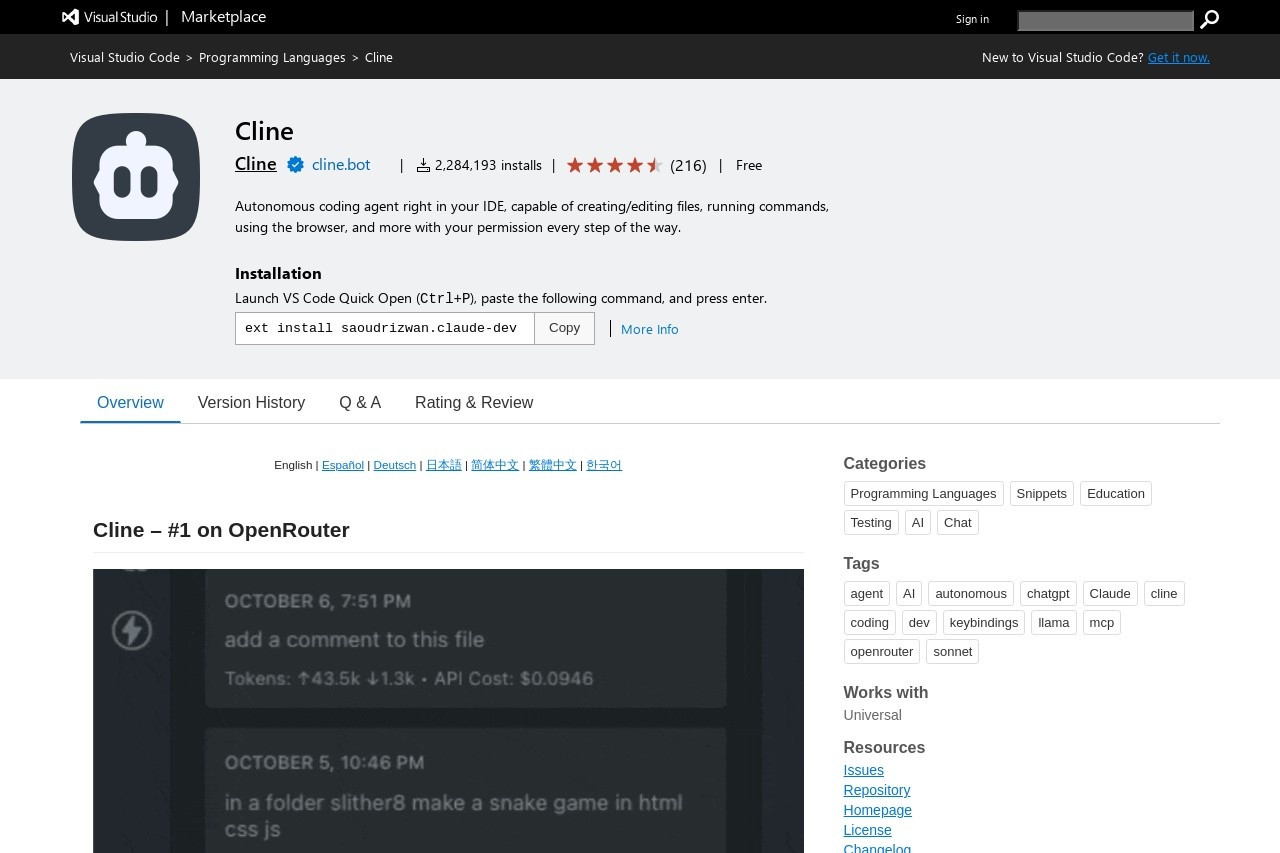The height and width of the screenshot is (853, 1280).
Task: Click the Visual Studio logo
Action: [x=109, y=17]
